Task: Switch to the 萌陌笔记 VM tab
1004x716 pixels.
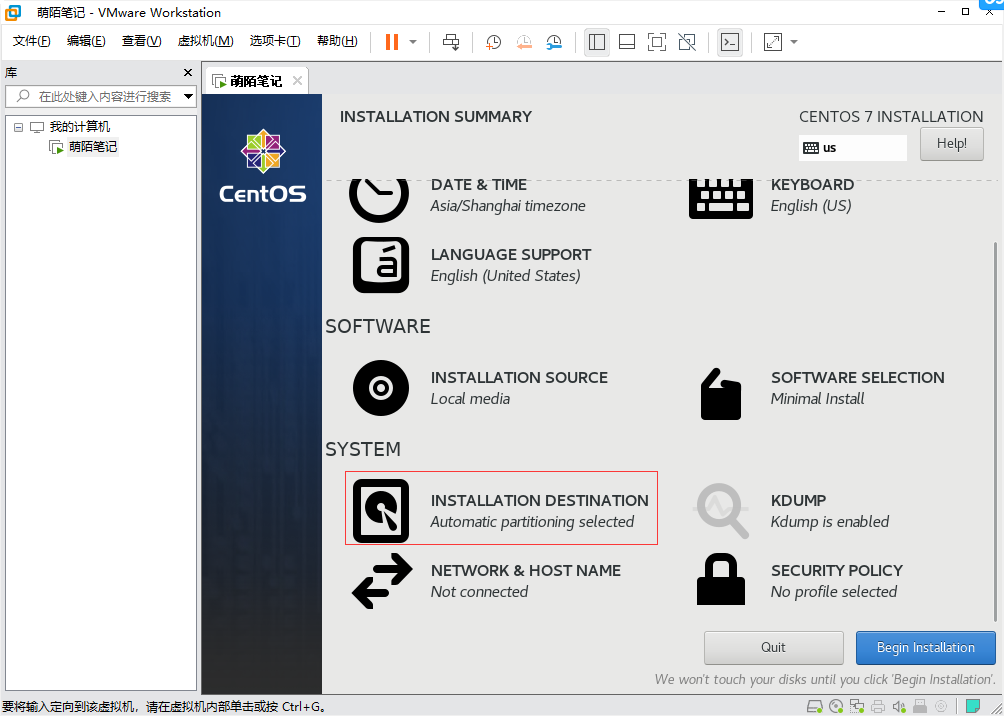Action: point(255,81)
